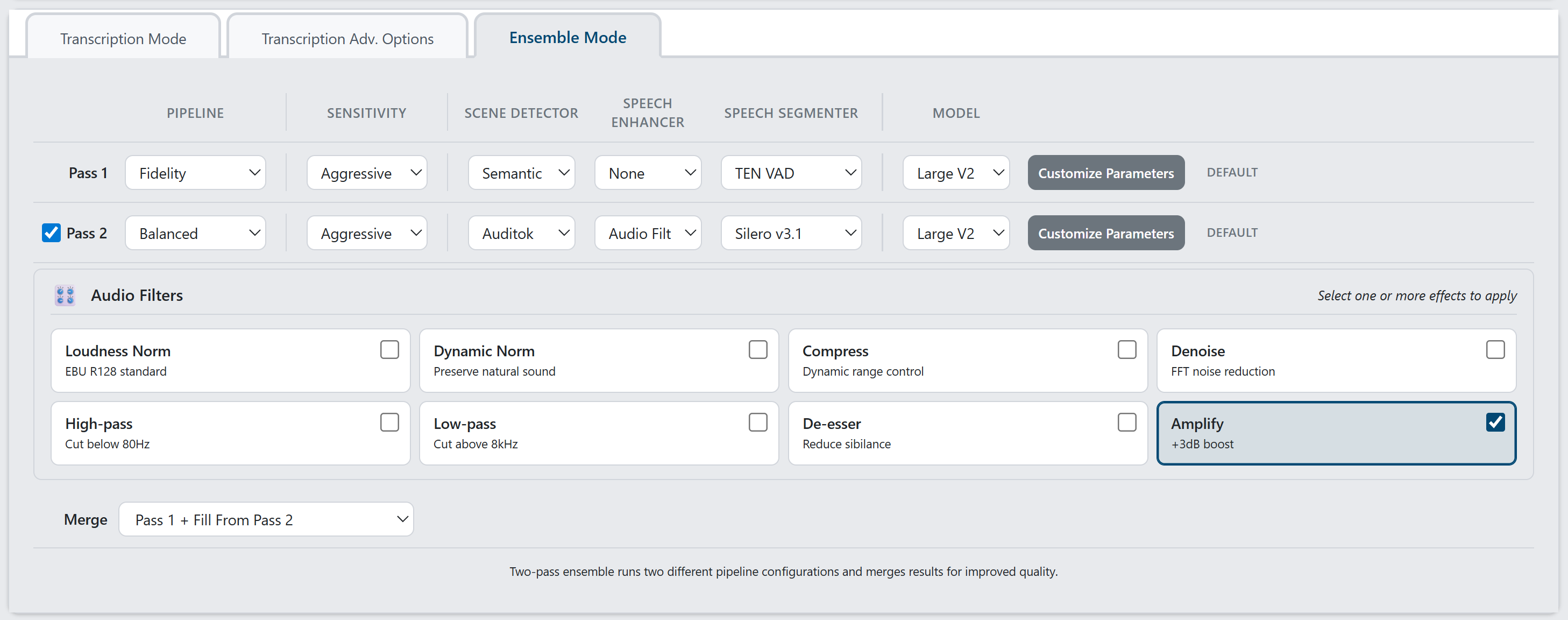Enable the High-pass filter checkbox

coord(389,422)
